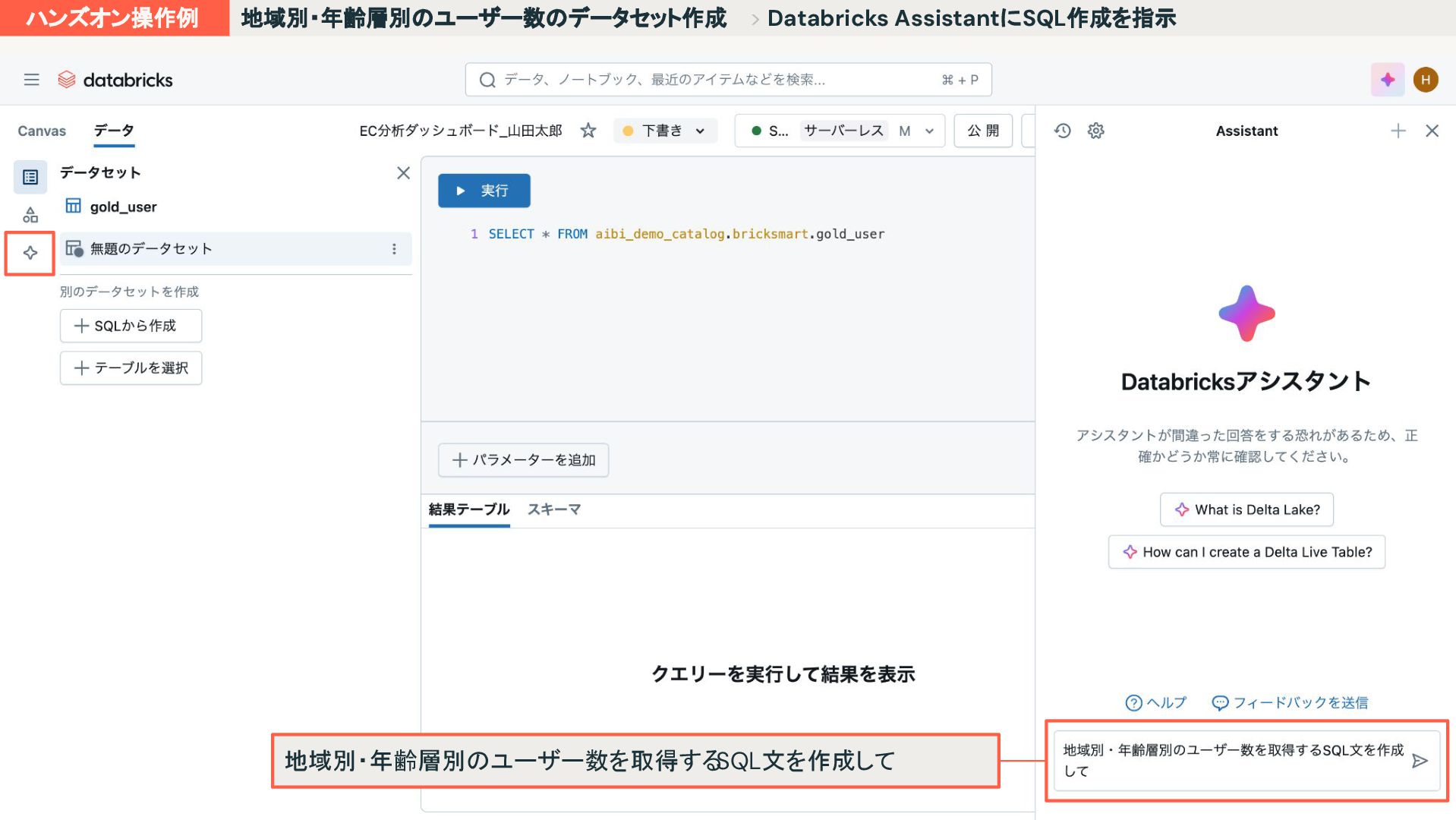Click the 'What is Delta Lake?' suggestion
Screen dimensions: 1456x820
pos(1246,509)
